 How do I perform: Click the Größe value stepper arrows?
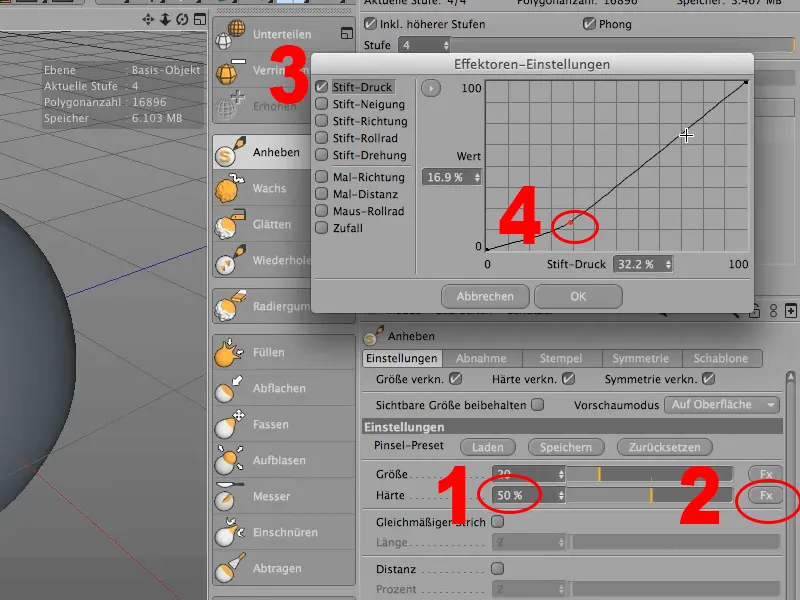pos(561,474)
